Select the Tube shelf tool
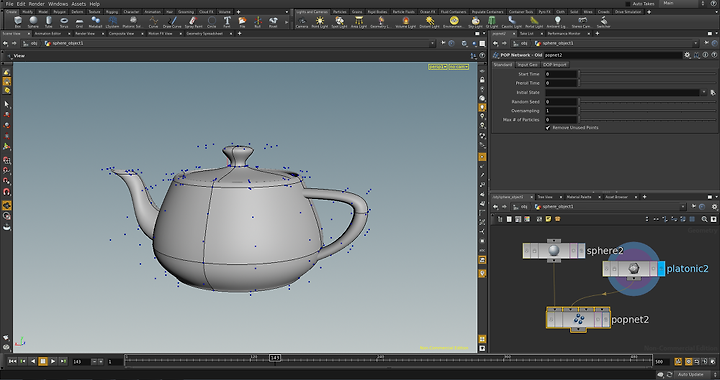This screenshot has height=380, width=720. pos(49,22)
